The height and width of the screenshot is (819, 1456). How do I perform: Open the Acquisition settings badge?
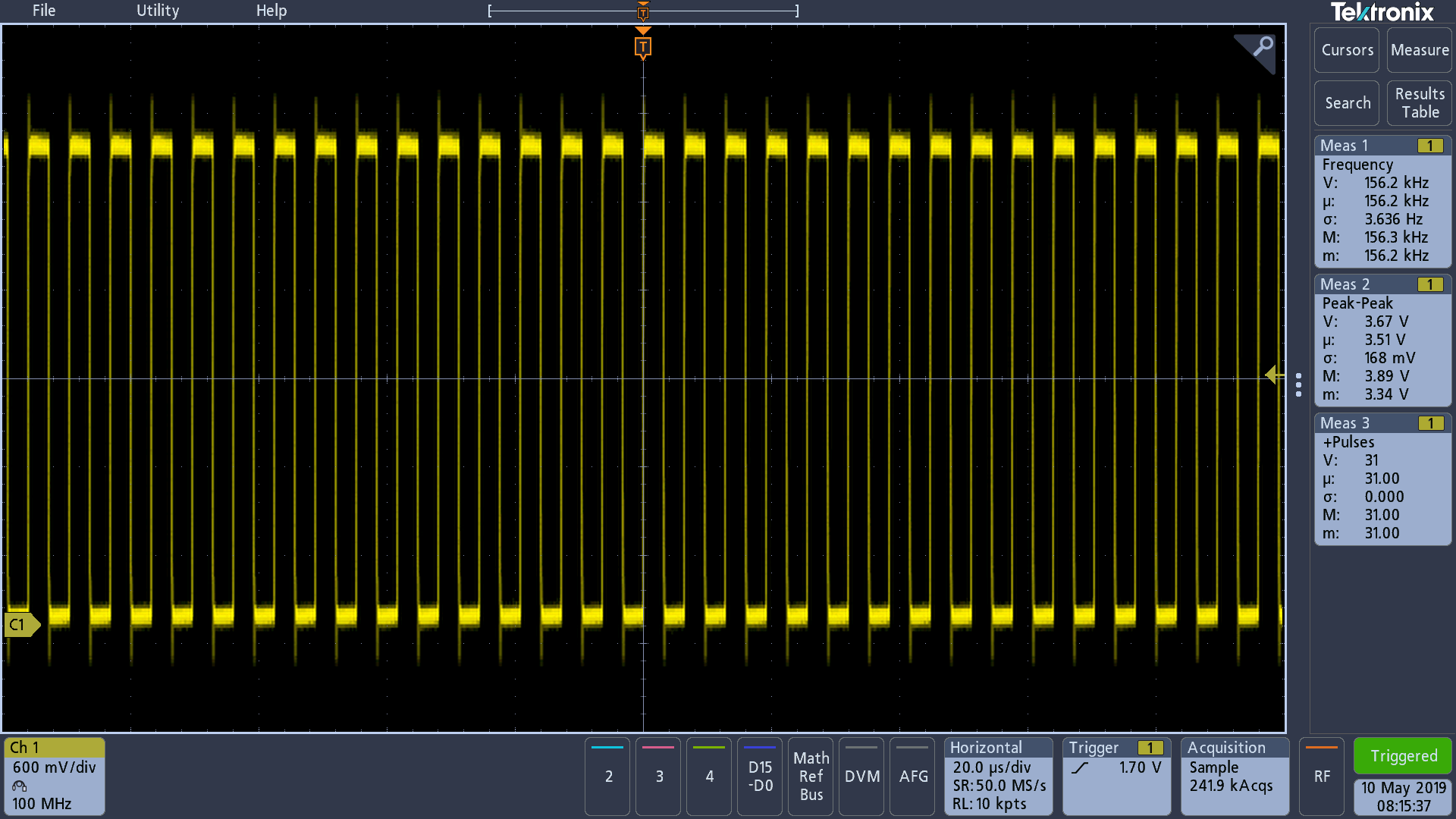pos(1234,776)
